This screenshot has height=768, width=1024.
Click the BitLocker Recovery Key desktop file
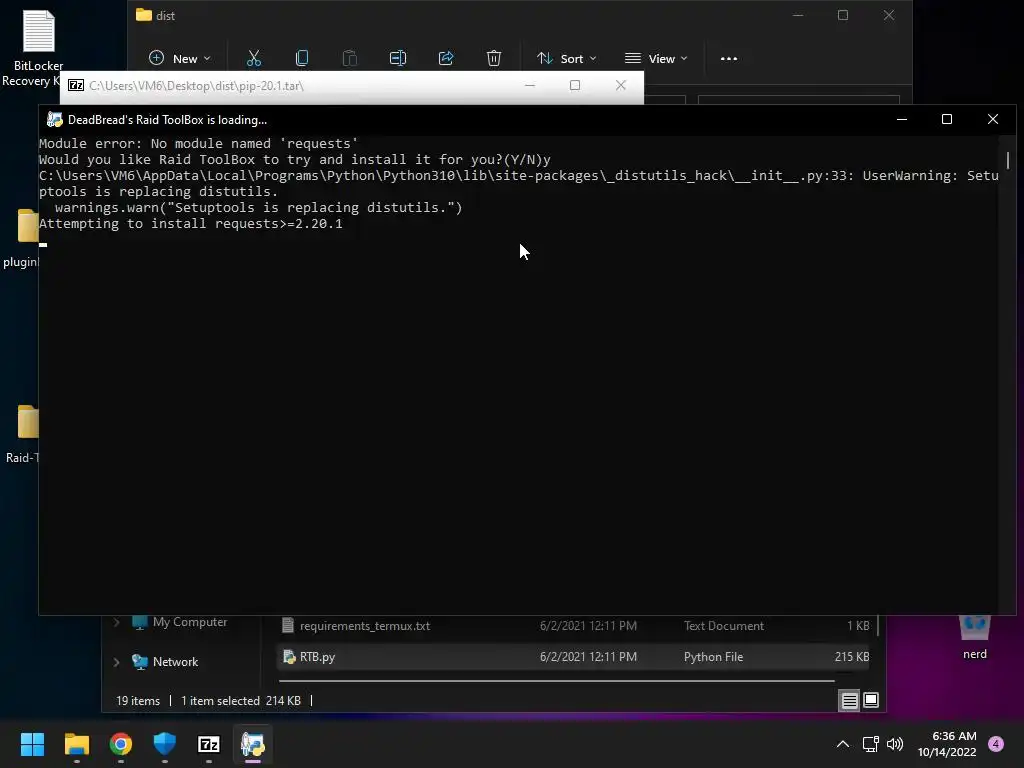click(38, 48)
